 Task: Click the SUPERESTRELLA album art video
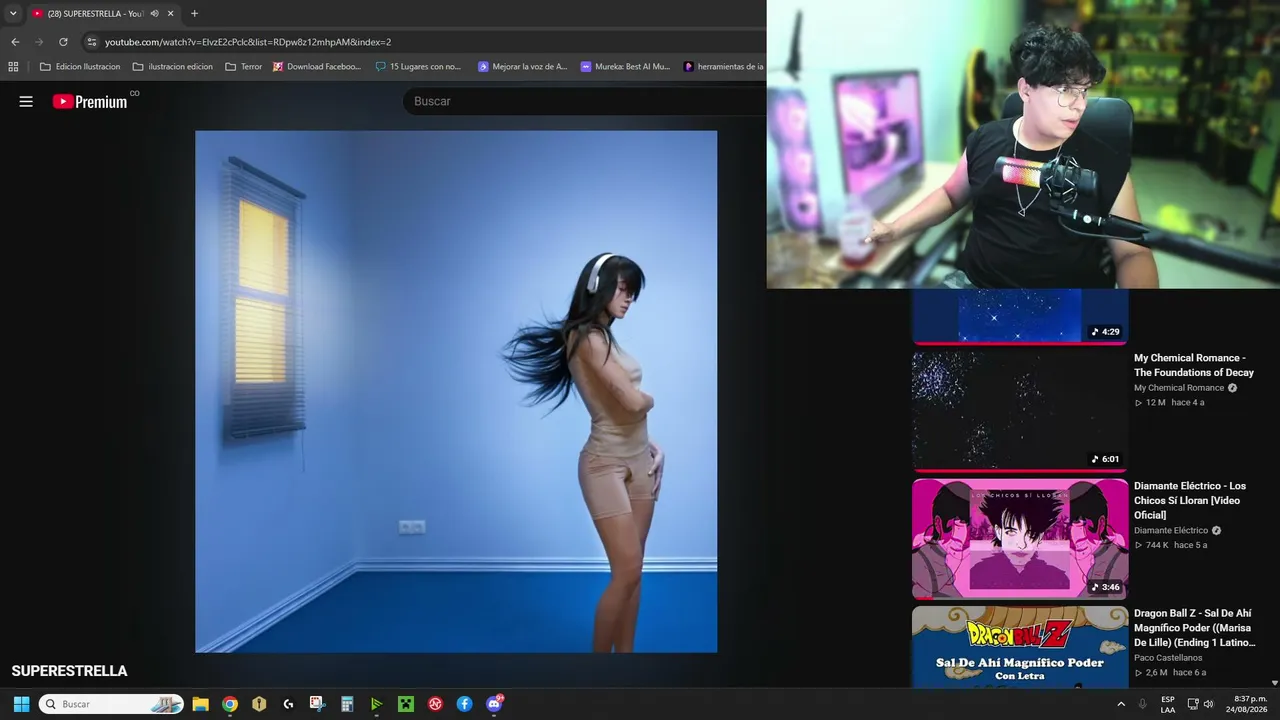(456, 391)
